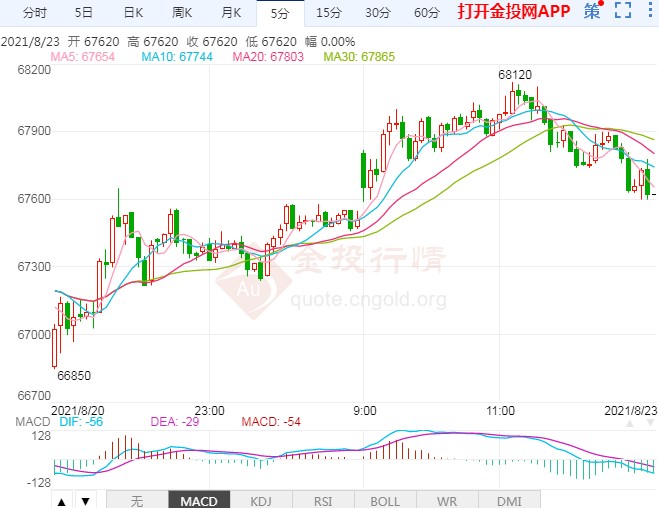Click the 幅 0.00% change value

pos(330,42)
